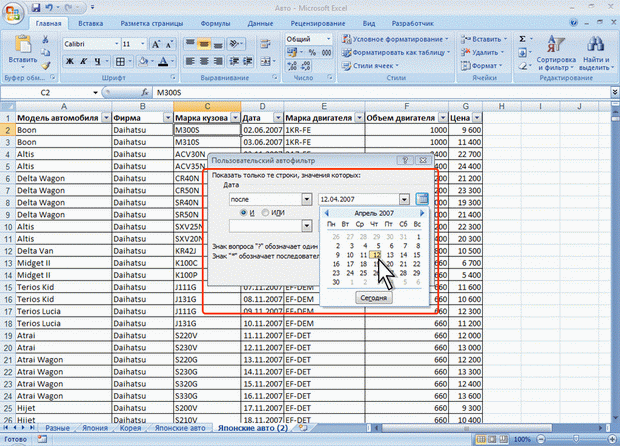This screenshot has width=620, height=446.
Task: Click Условное форматирование button
Action: click(396, 39)
